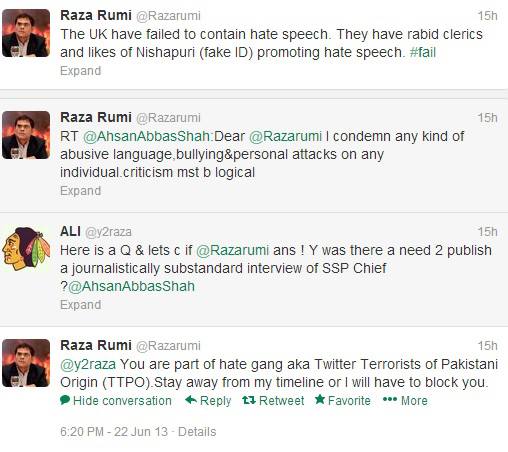
Task: Click the Retweet arrows icon
Action: (x=249, y=400)
